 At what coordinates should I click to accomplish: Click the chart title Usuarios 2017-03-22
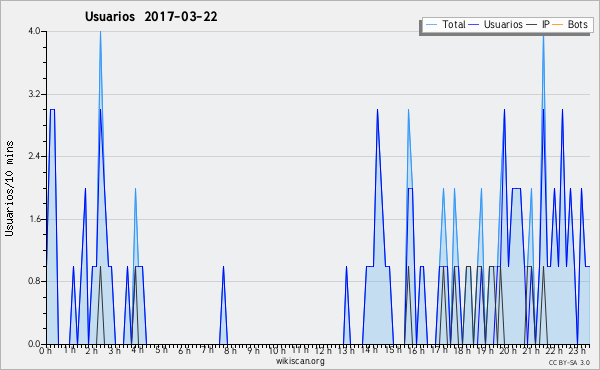(151, 17)
